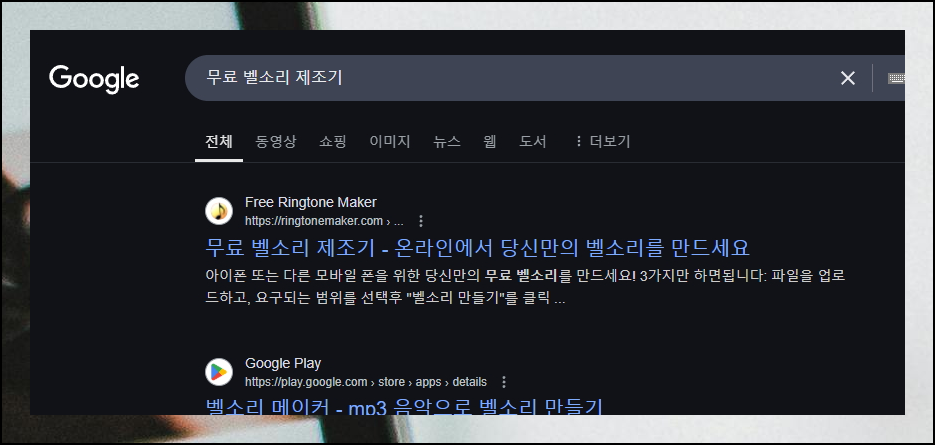Open options menu beside play.google.com URL
This screenshot has height=445, width=935.
point(504,382)
